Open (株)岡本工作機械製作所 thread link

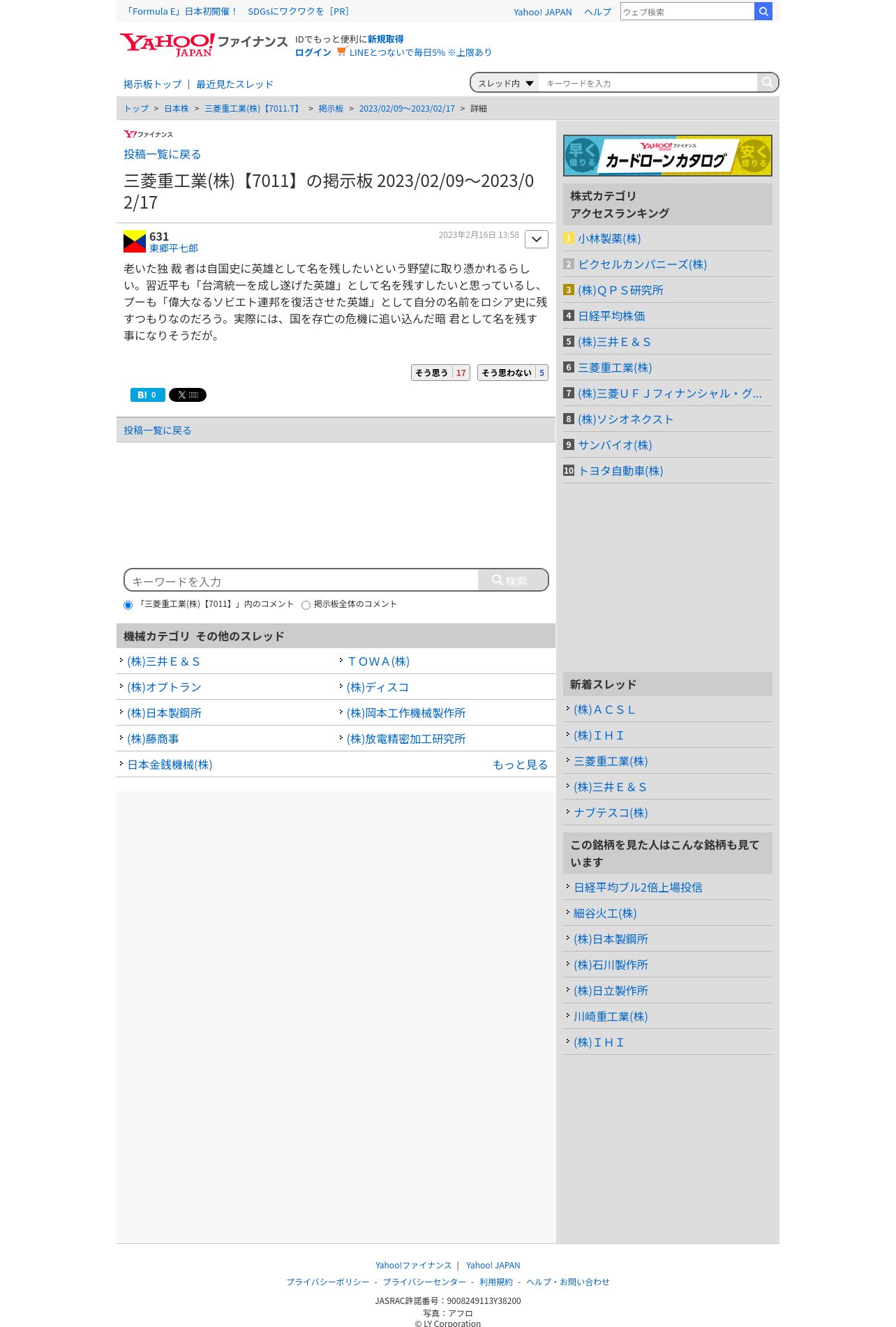pyautogui.click(x=406, y=713)
